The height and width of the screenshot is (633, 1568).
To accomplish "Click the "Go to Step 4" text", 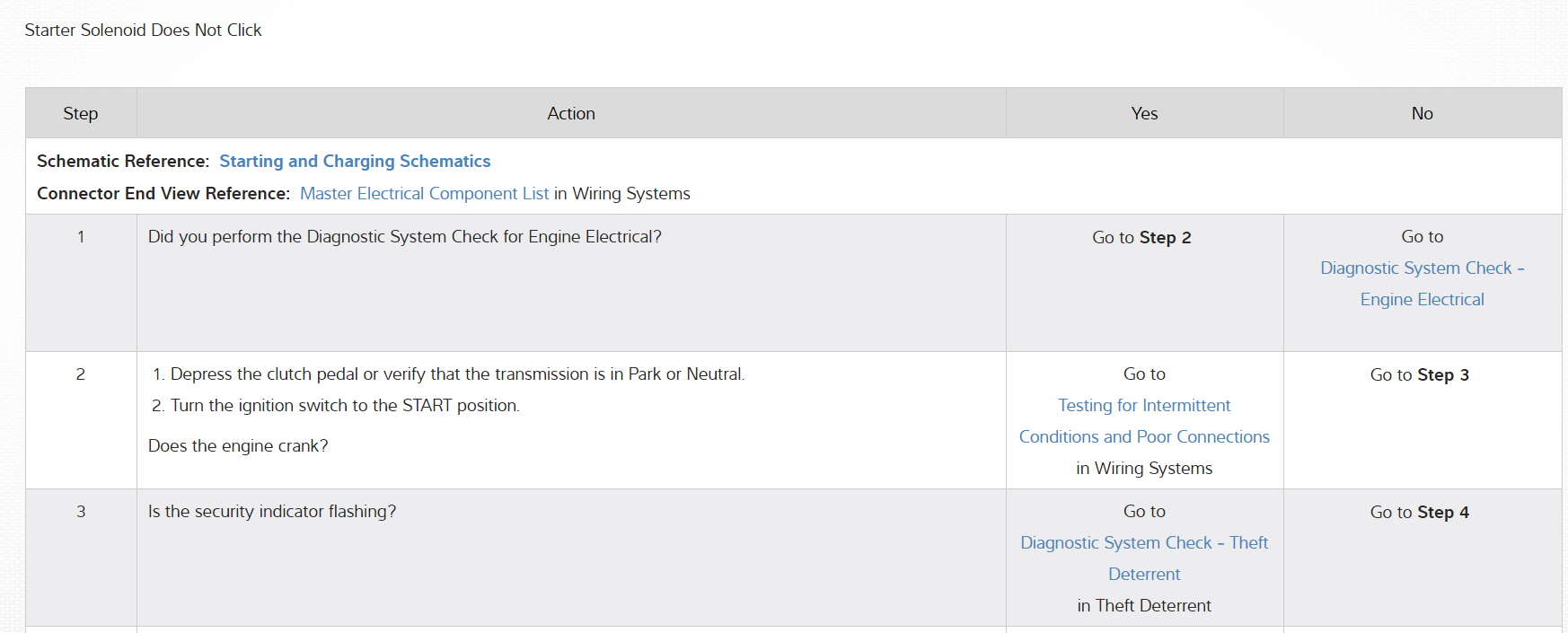I will [1419, 513].
